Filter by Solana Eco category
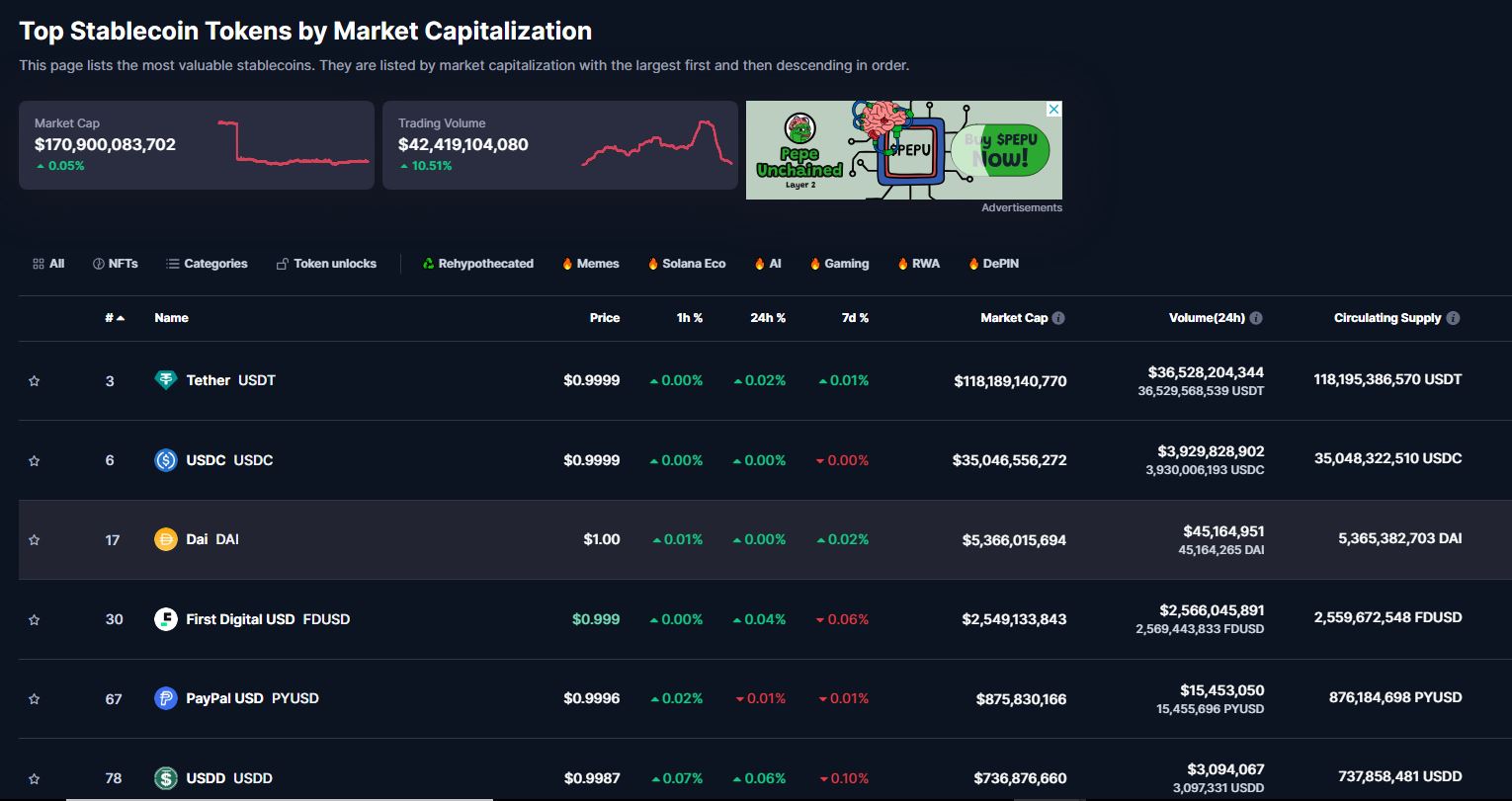 (x=687, y=264)
